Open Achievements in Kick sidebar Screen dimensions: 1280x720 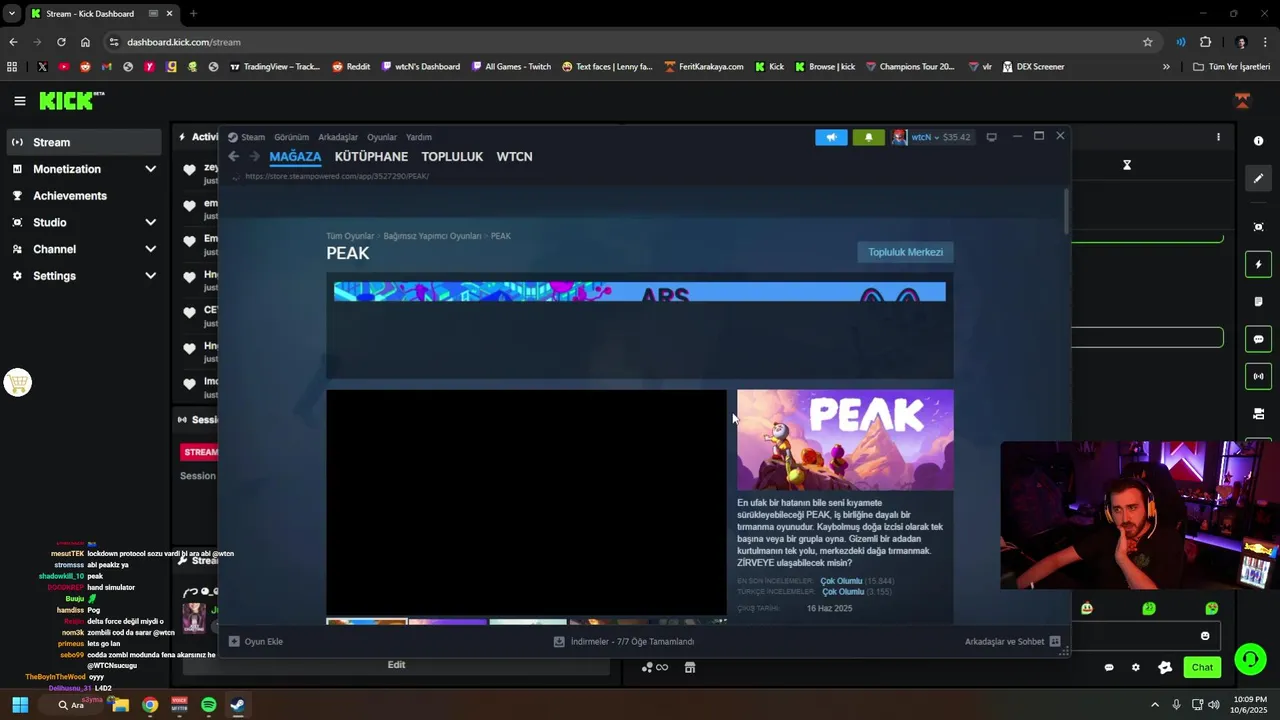click(84, 196)
